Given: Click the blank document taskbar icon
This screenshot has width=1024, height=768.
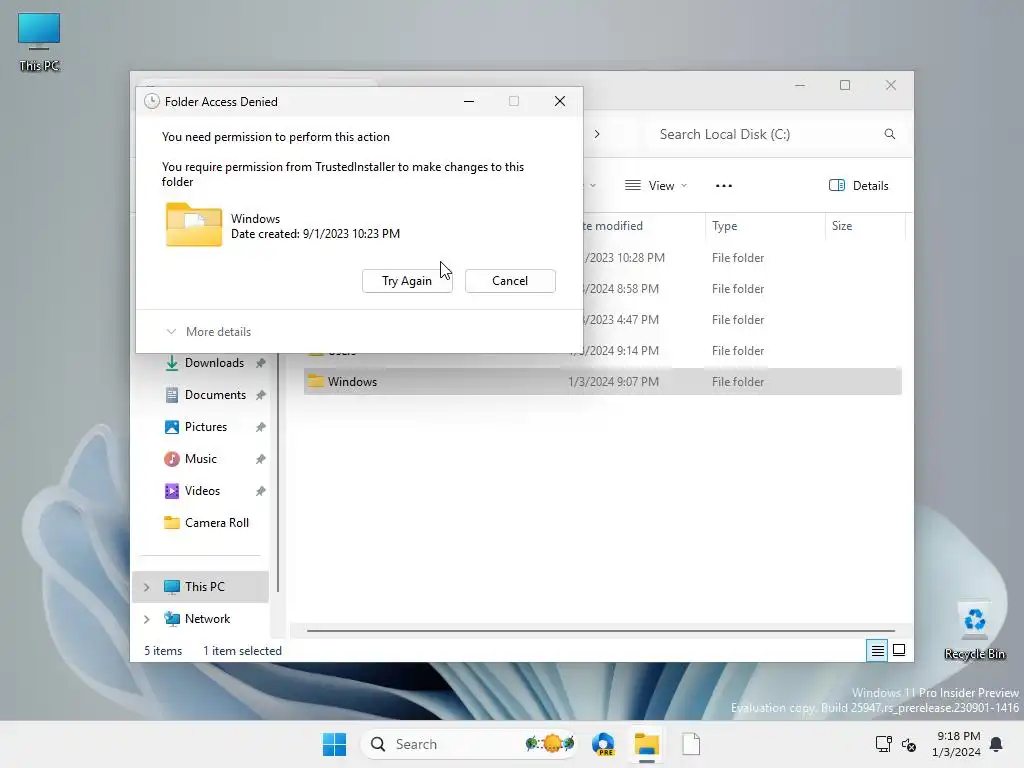Looking at the screenshot, I should [x=691, y=744].
